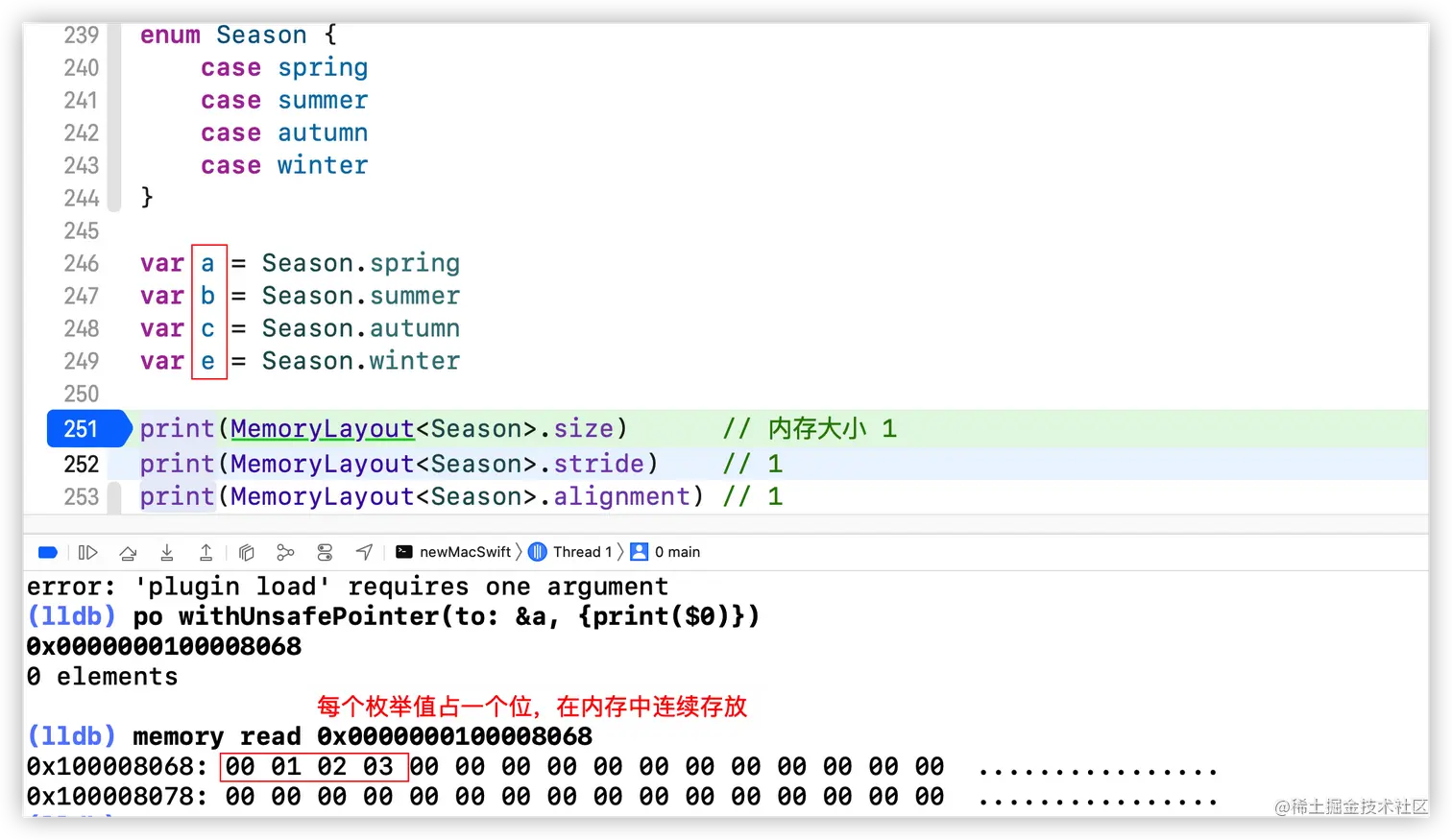Select the Step Over icon
The height and width of the screenshot is (840, 1452).
point(128,552)
